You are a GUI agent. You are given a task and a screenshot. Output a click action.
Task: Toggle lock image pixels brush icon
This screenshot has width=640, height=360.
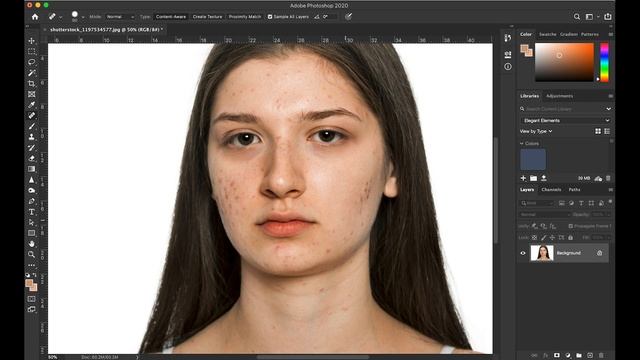(543, 238)
